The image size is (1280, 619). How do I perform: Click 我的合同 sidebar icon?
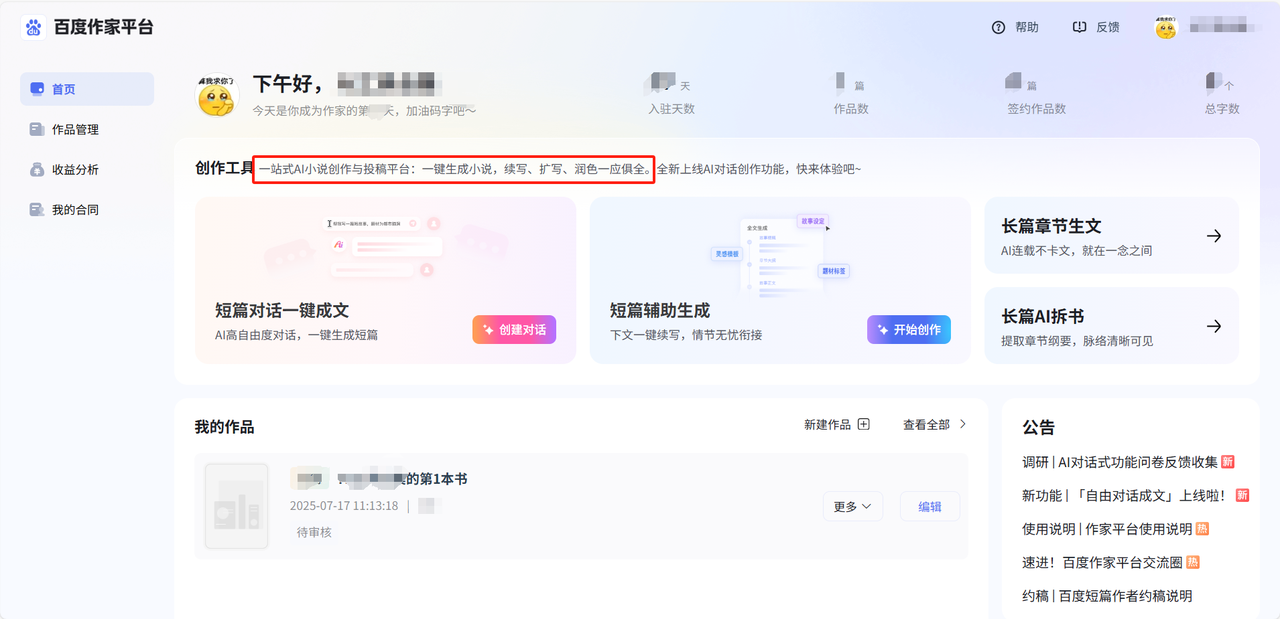[37, 209]
